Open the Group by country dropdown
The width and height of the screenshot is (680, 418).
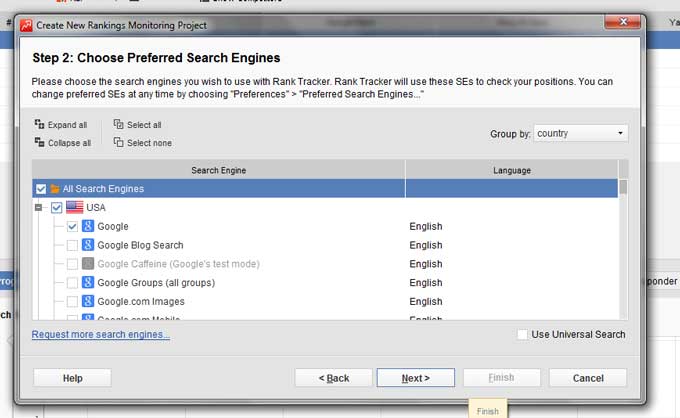click(x=580, y=133)
